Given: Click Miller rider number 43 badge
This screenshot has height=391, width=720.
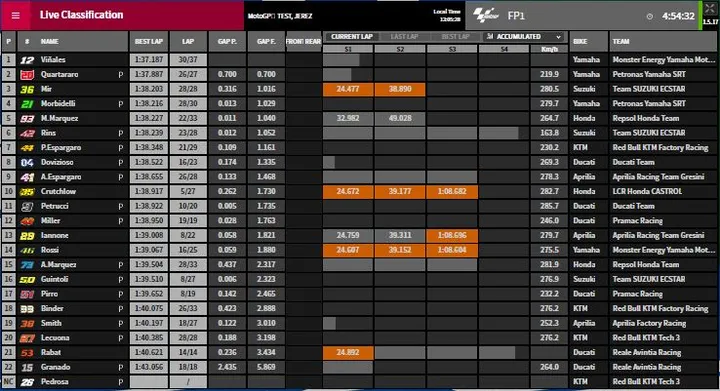Looking at the screenshot, I should coord(27,221).
